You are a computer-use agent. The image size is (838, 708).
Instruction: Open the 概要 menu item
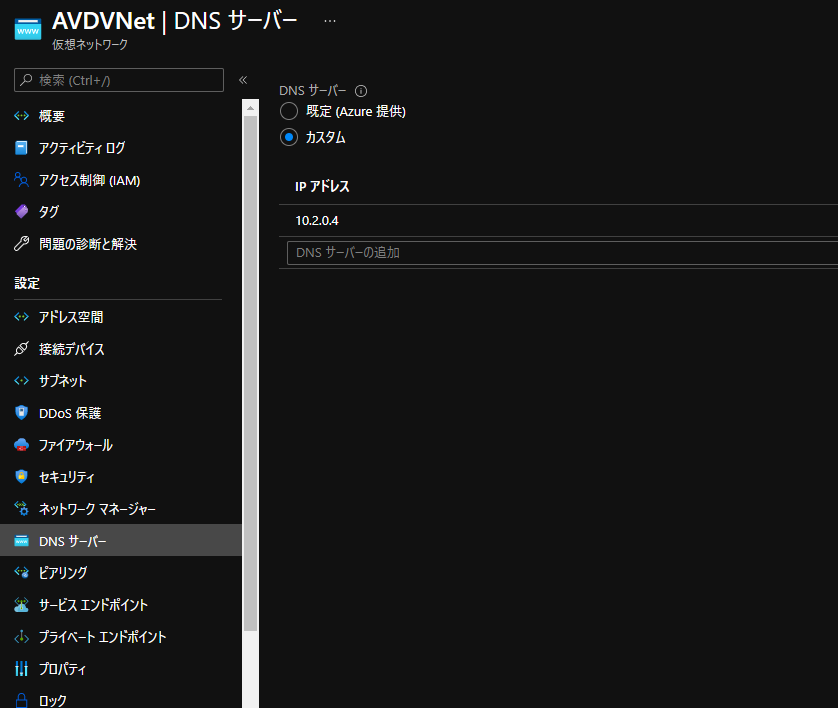pyautogui.click(x=52, y=116)
